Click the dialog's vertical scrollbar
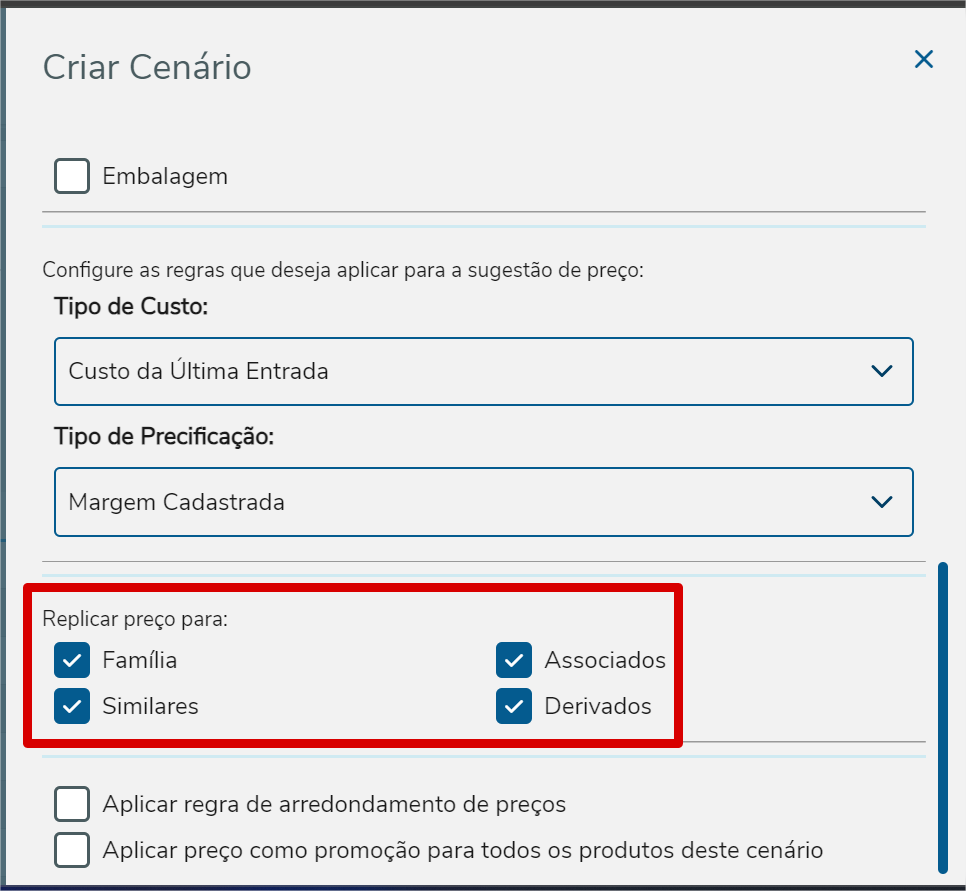Screen dimensions: 966x891 [x=941, y=717]
